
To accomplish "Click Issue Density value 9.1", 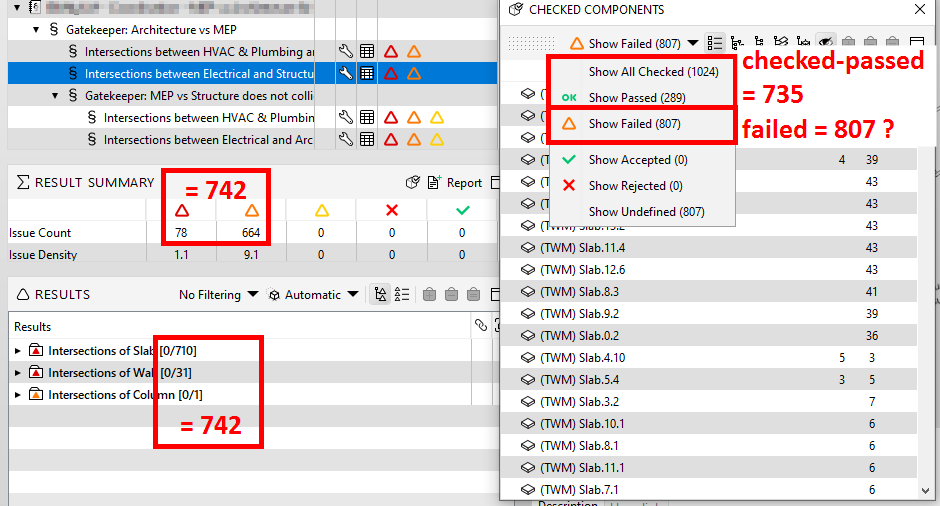I will tap(251, 255).
